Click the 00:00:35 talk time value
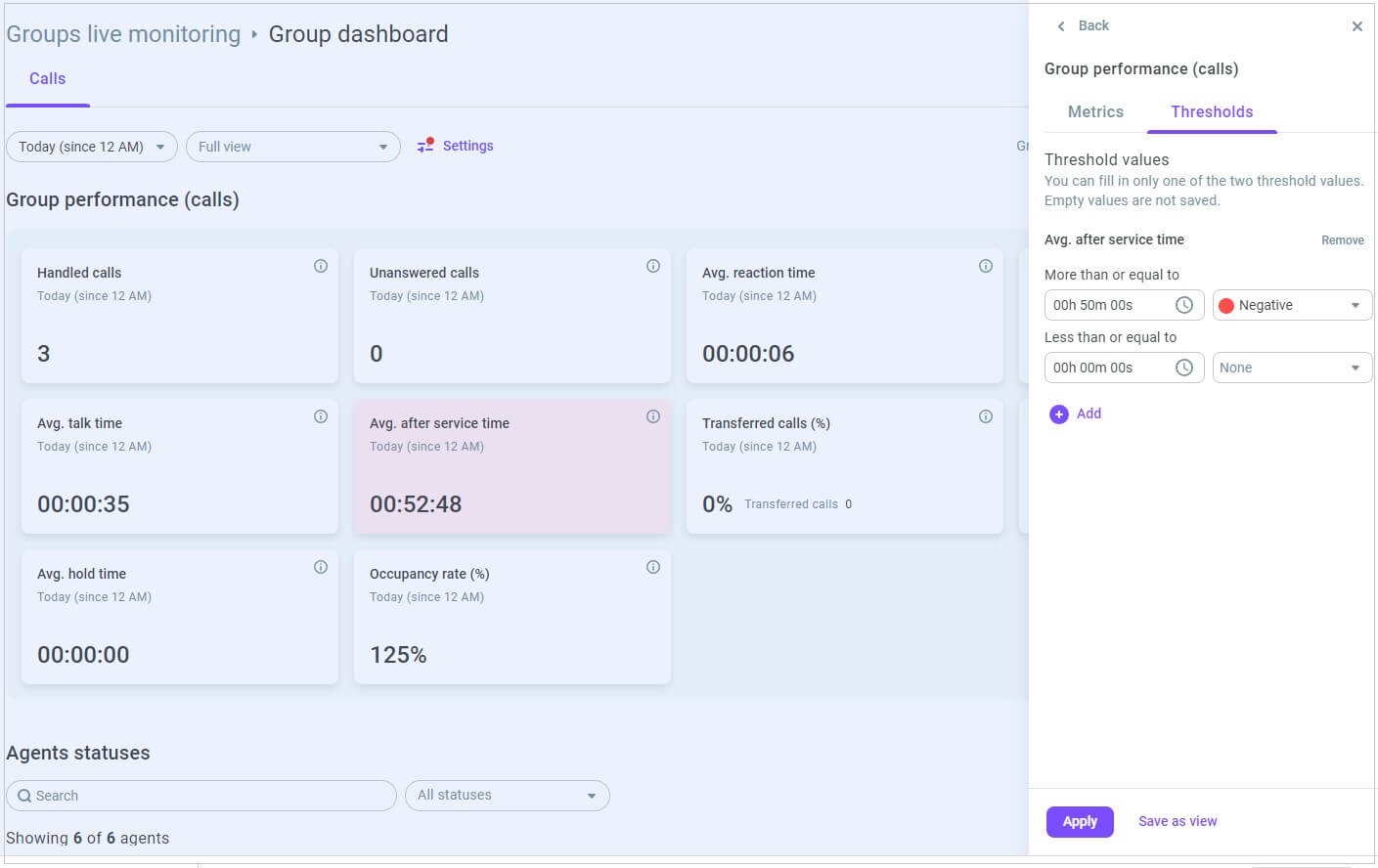1378x868 pixels. [x=83, y=504]
